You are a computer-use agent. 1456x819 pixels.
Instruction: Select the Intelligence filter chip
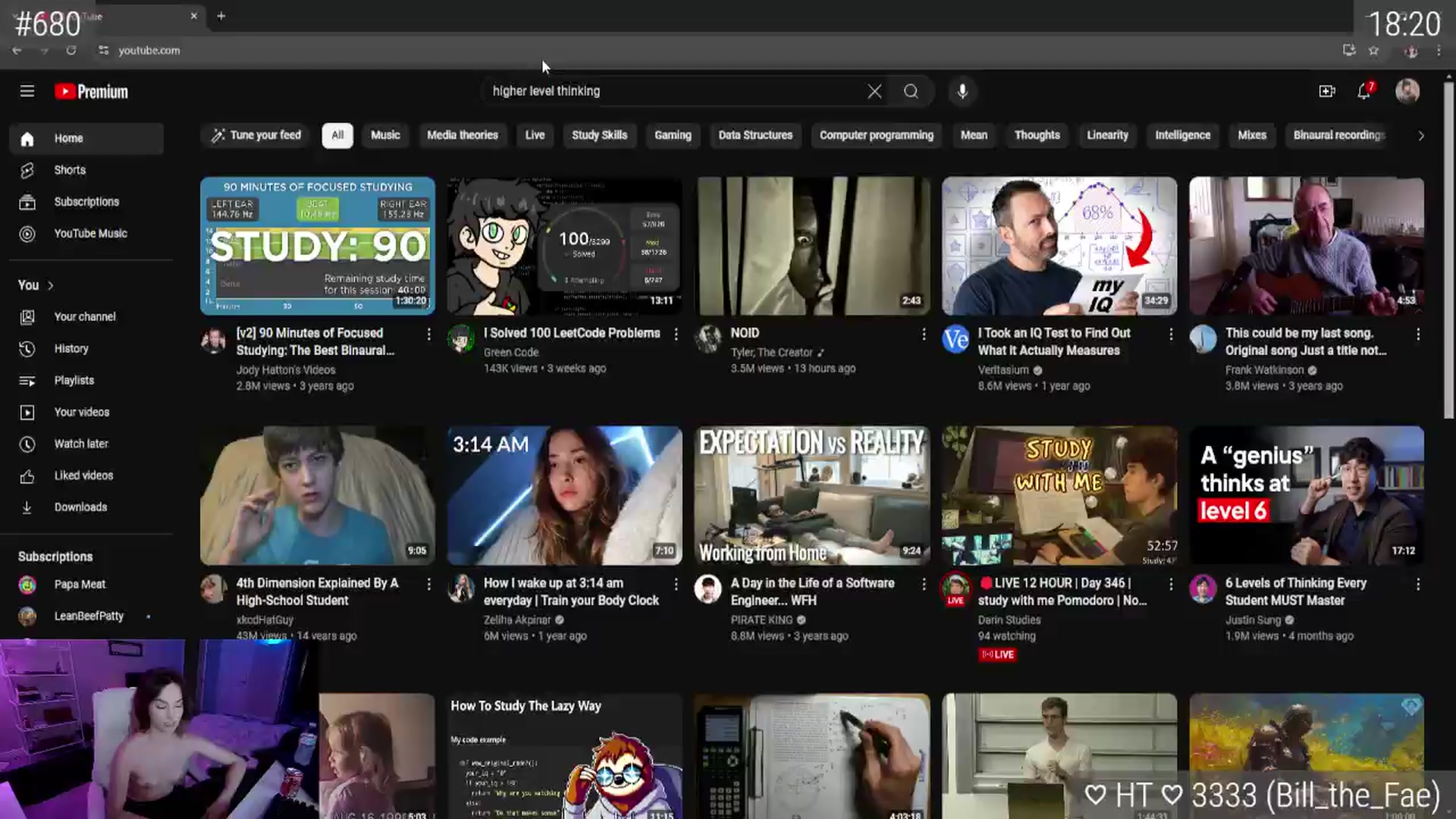tap(1183, 136)
